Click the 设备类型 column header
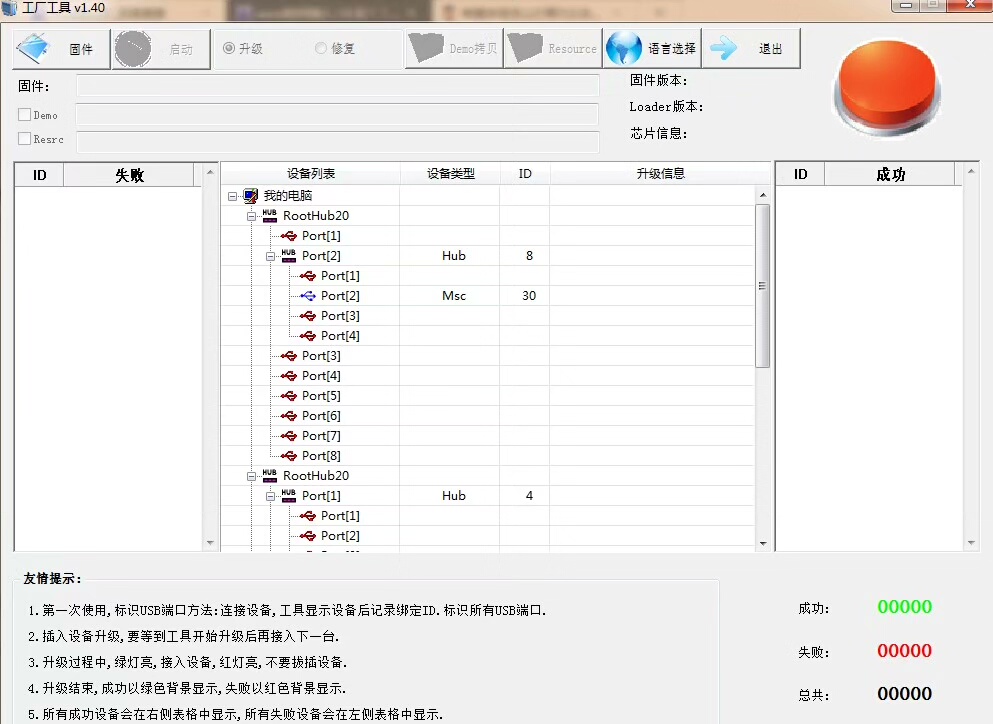 tap(450, 174)
